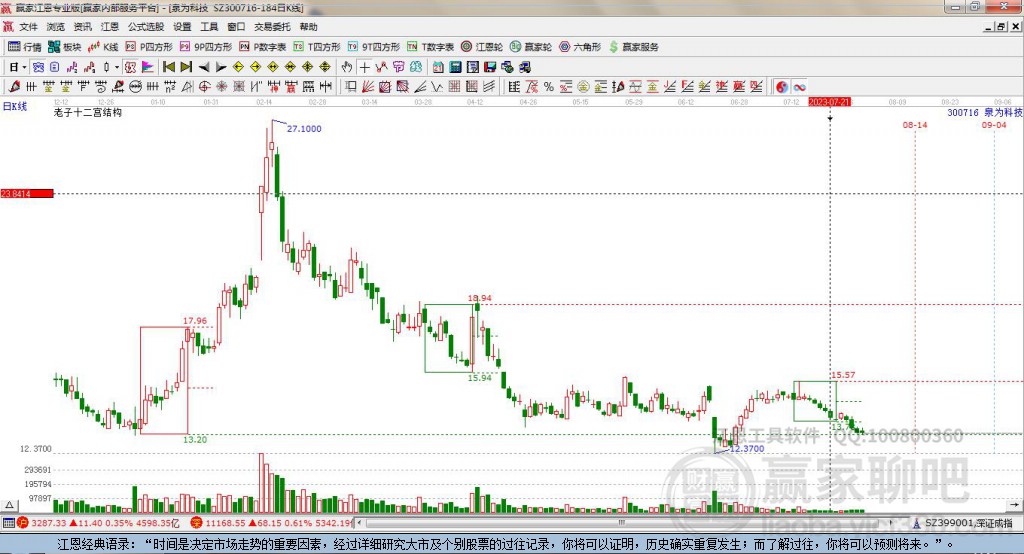The height and width of the screenshot is (554, 1024).
Task: Click the target circle crosshair tool icon
Action: [x=204, y=86]
